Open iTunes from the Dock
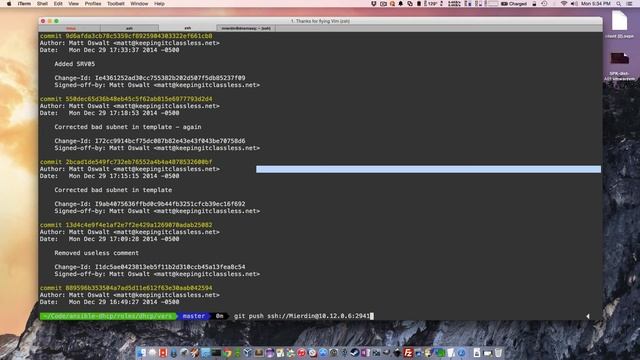This screenshot has height=360, width=640. coord(301,353)
